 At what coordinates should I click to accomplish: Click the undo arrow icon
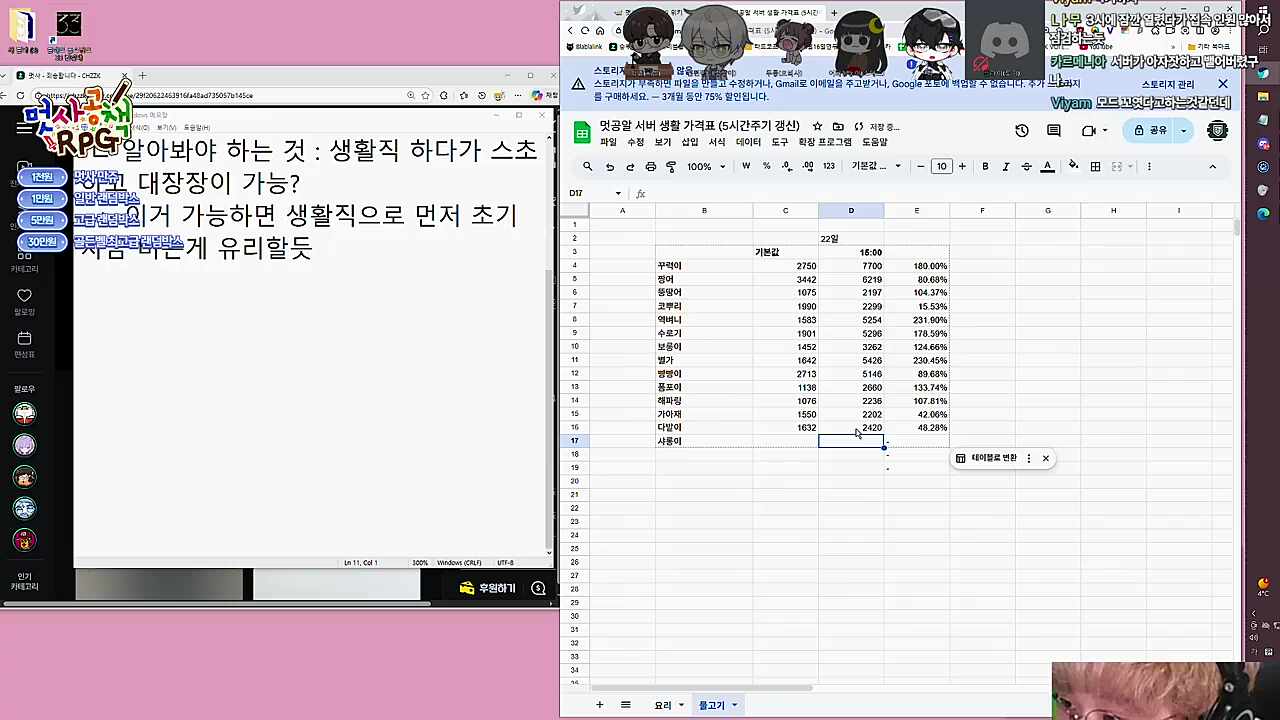(607, 166)
